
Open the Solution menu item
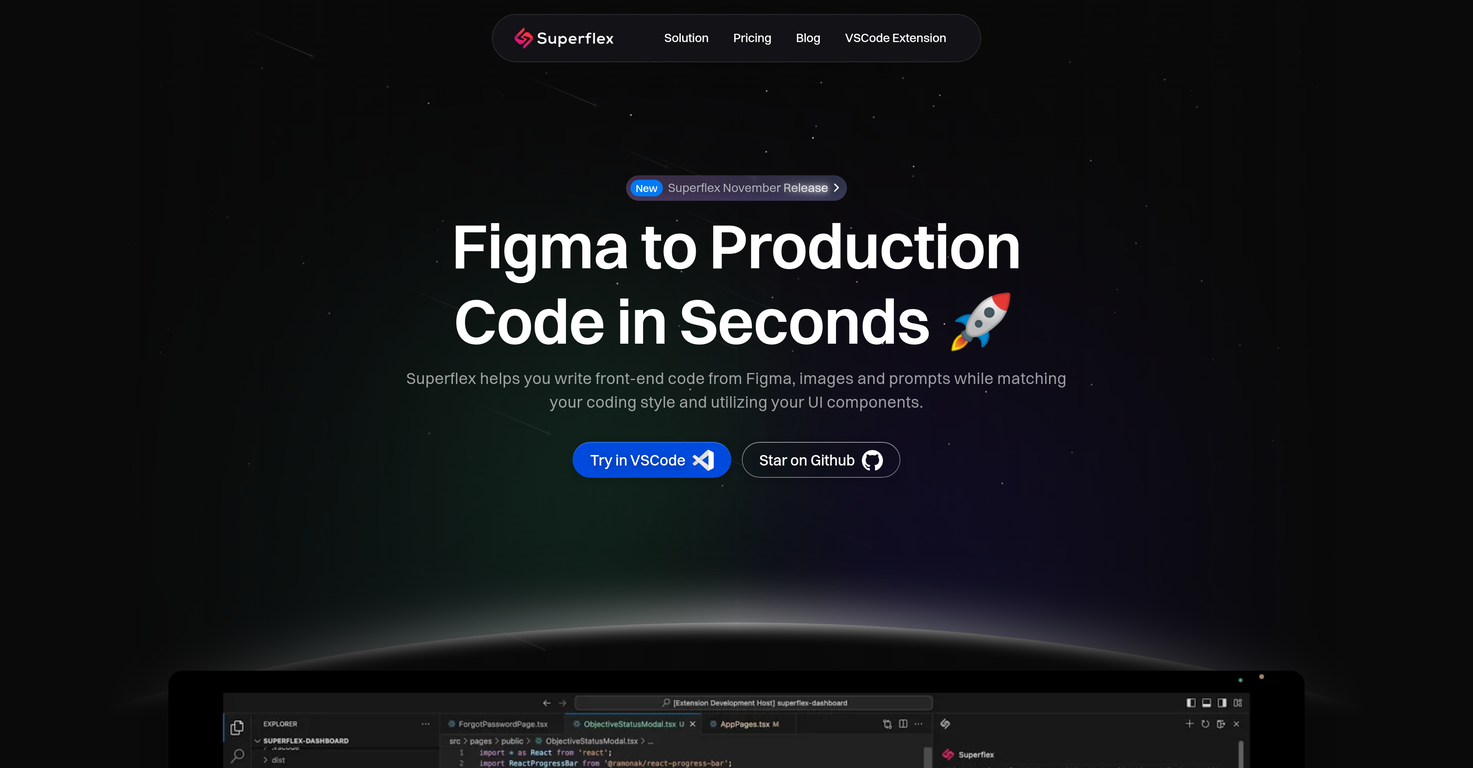[686, 38]
